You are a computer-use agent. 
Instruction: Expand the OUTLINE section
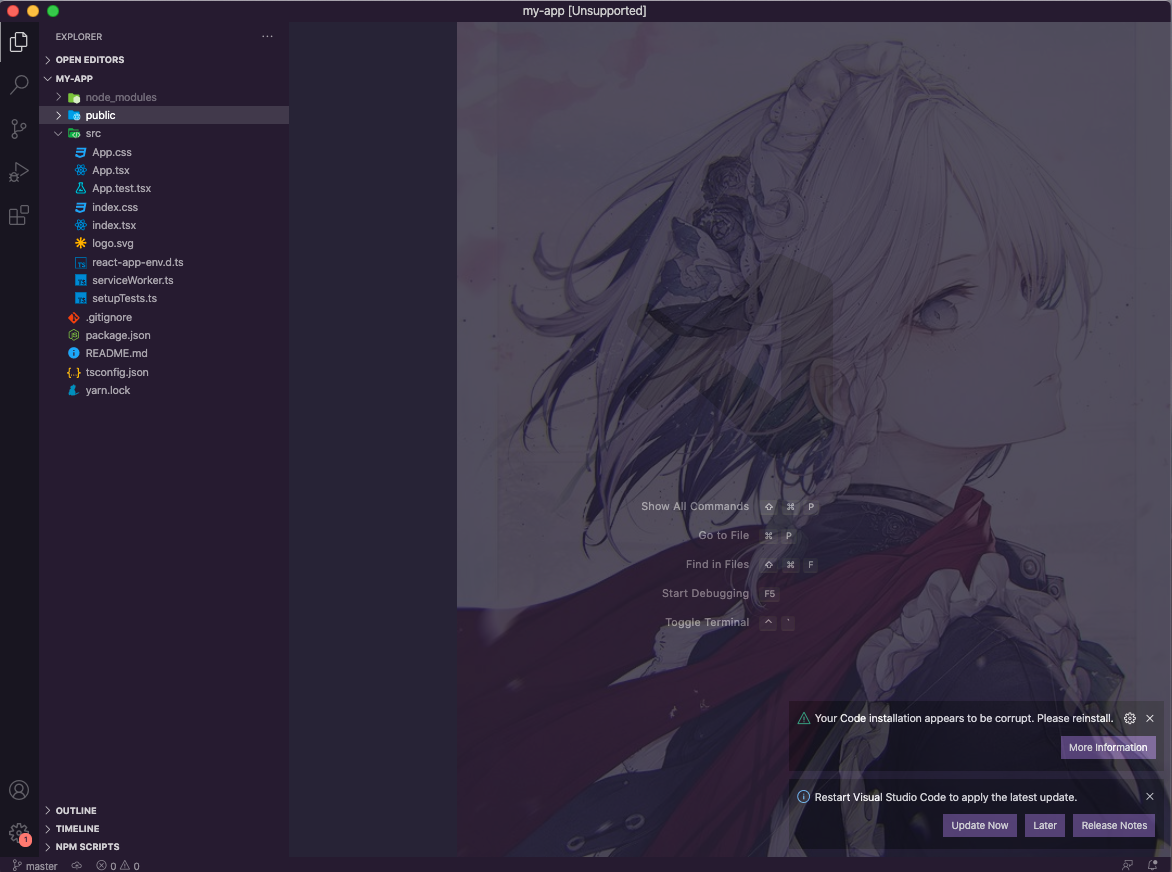(164, 811)
